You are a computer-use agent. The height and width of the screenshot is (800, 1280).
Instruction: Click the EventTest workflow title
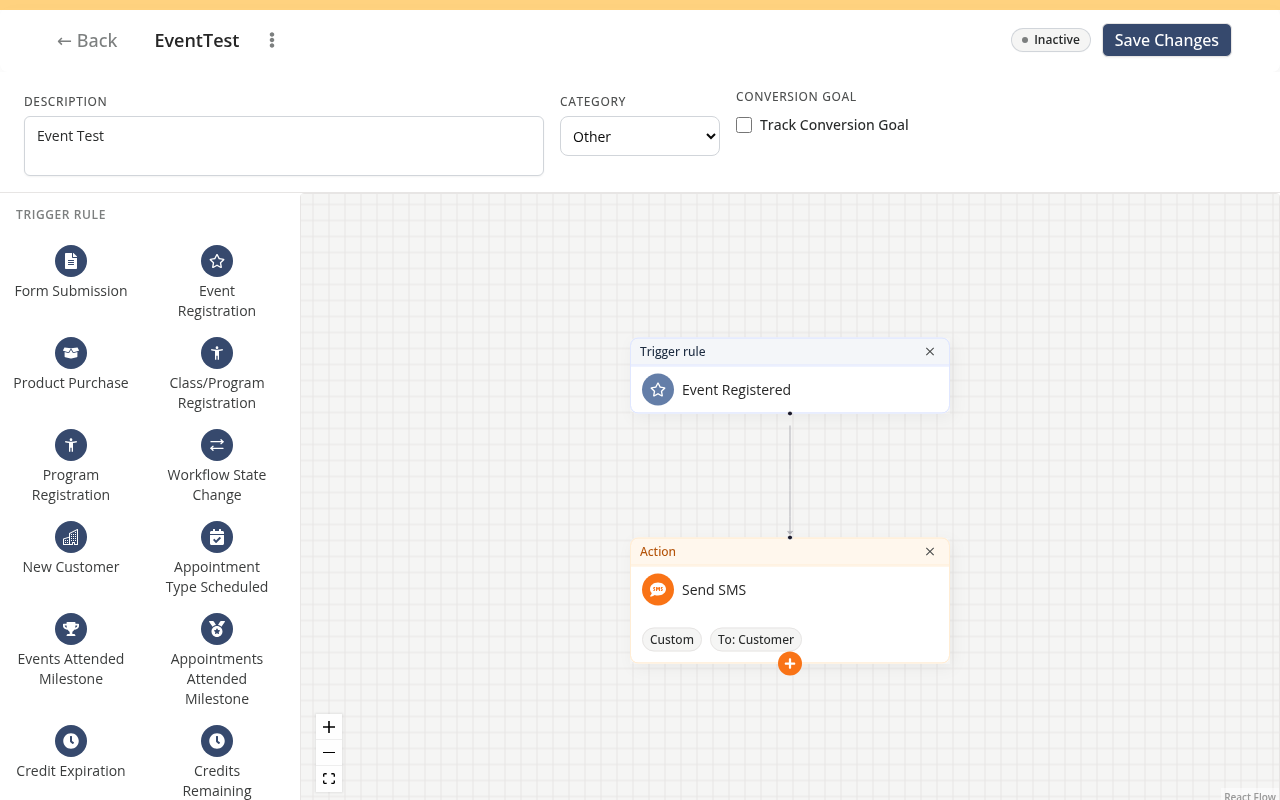tap(197, 40)
